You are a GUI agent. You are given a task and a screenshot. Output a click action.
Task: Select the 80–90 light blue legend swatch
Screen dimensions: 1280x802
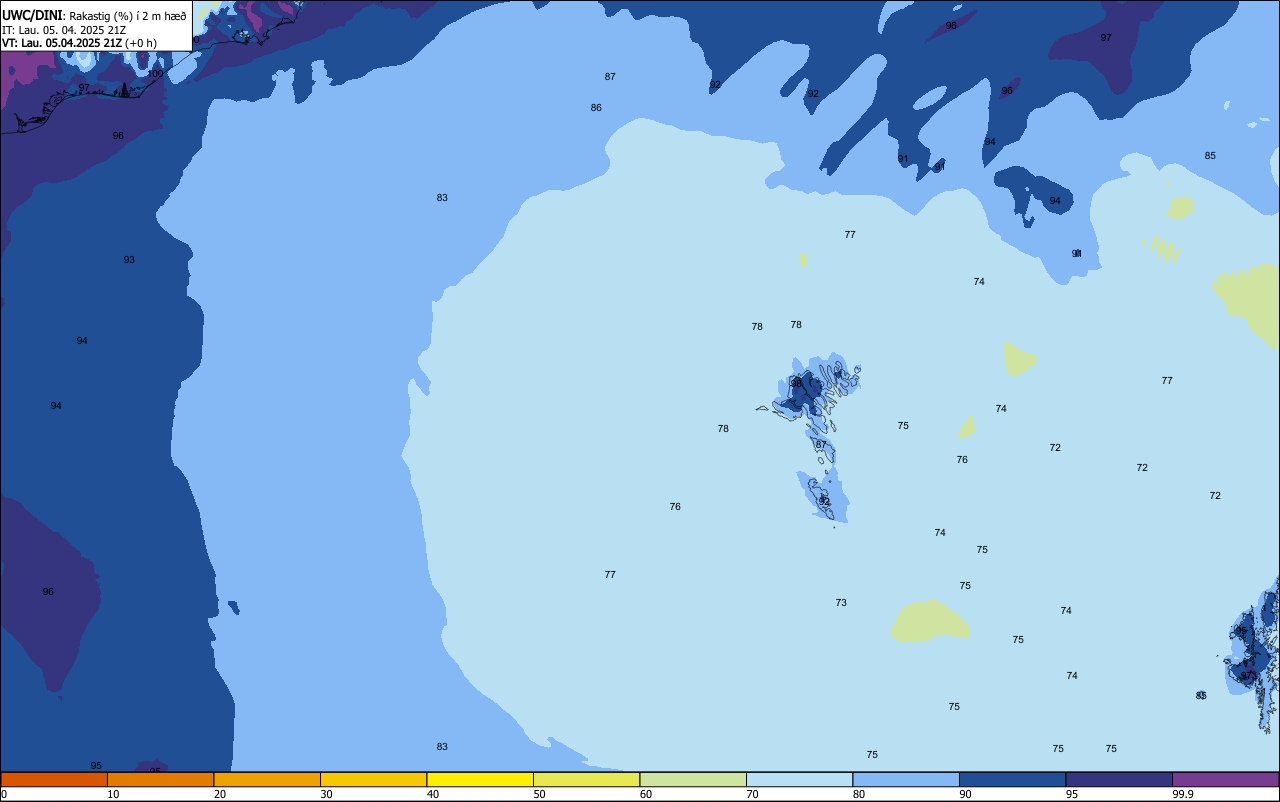[x=906, y=779]
